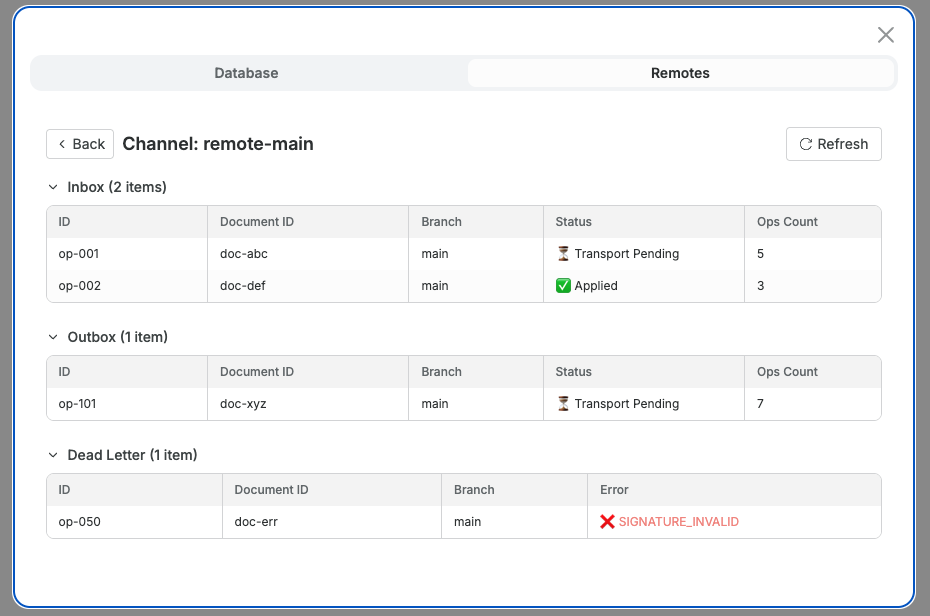Click the green check icon on the Applied row
This screenshot has height=616, width=930.
point(565,285)
